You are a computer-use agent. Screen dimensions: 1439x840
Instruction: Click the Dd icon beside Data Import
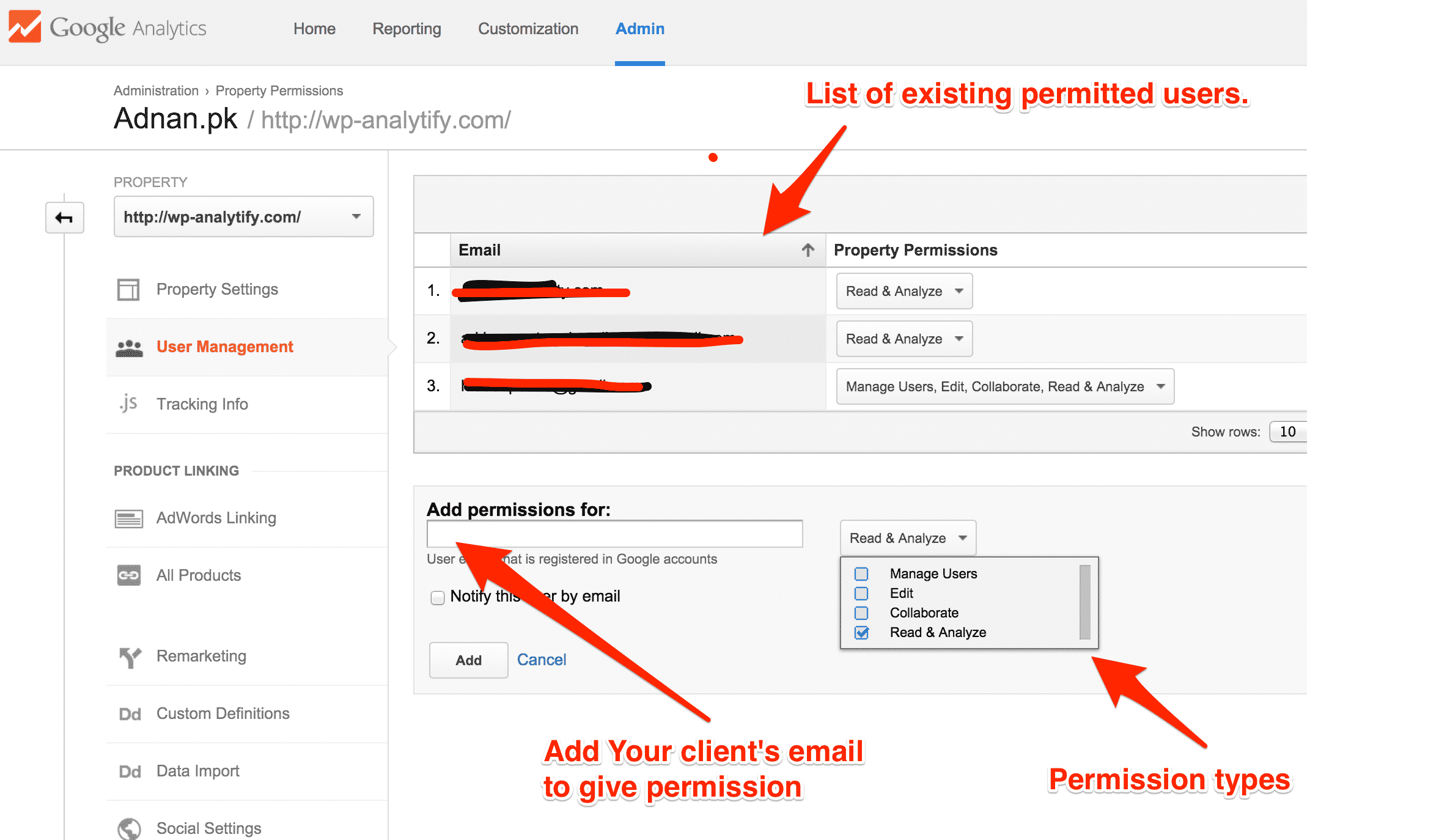[130, 772]
